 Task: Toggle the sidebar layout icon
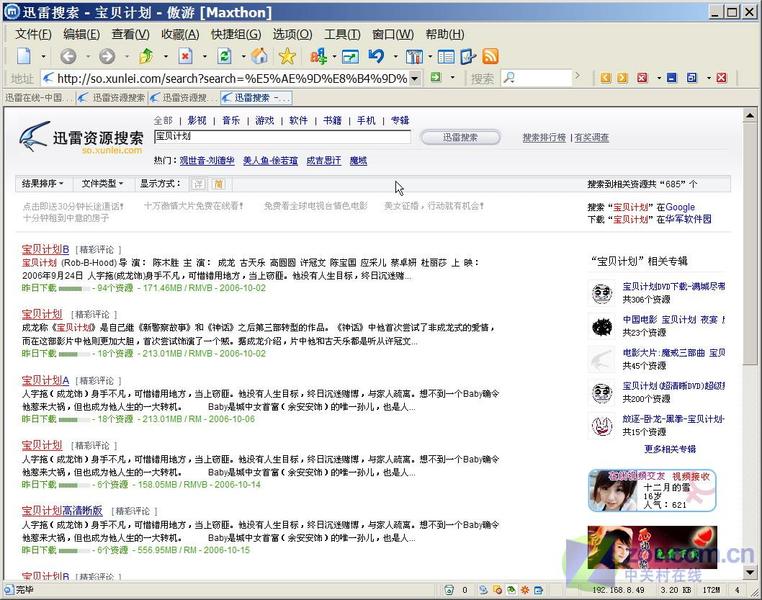[446, 57]
